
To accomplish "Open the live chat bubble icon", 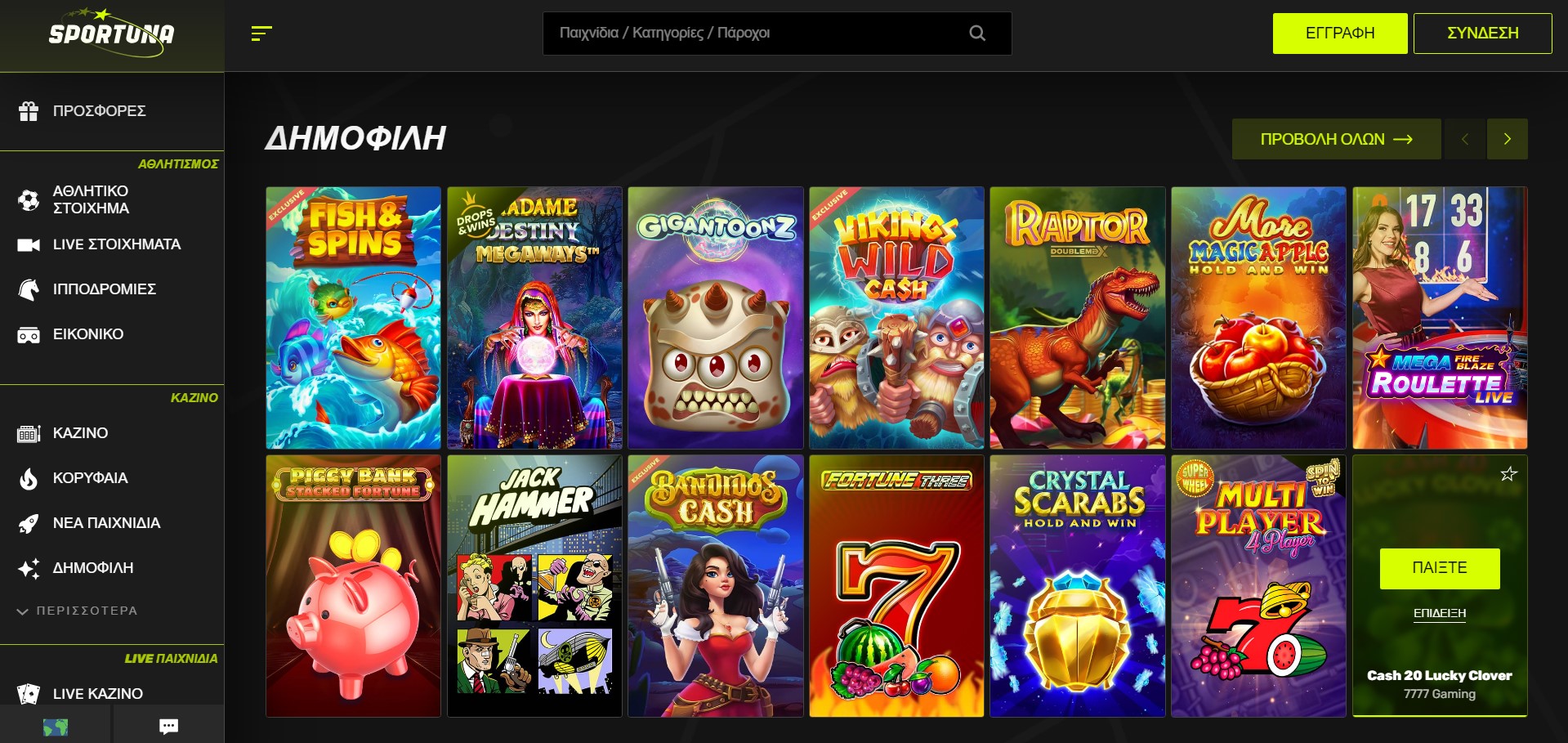I will 169,726.
